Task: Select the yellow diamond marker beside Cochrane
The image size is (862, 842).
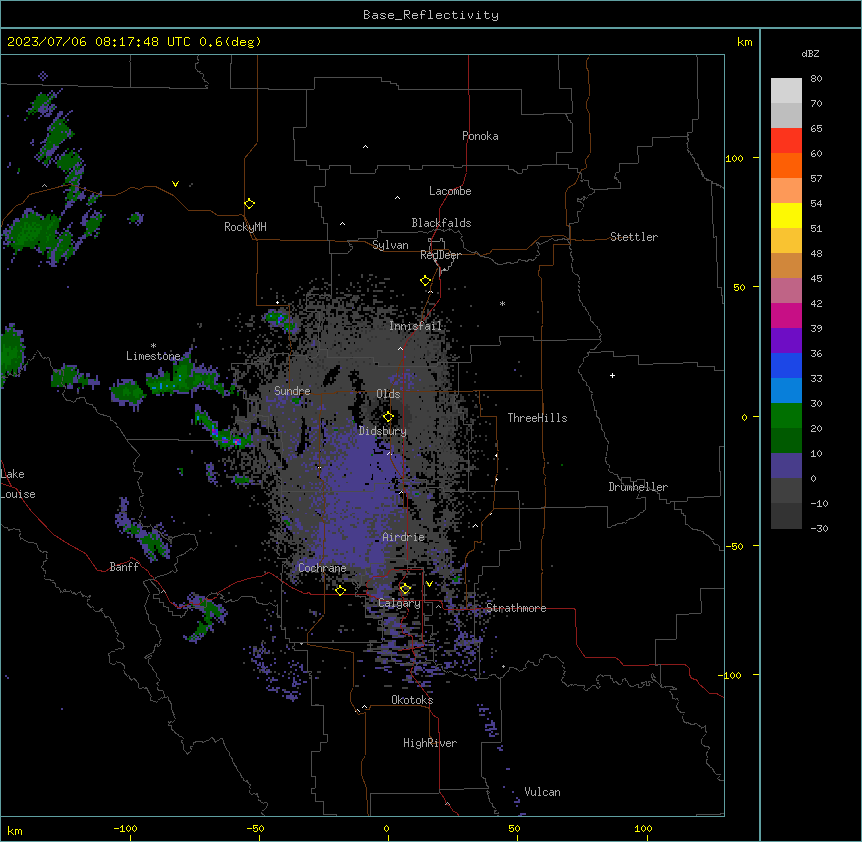Action: pyautogui.click(x=340, y=590)
